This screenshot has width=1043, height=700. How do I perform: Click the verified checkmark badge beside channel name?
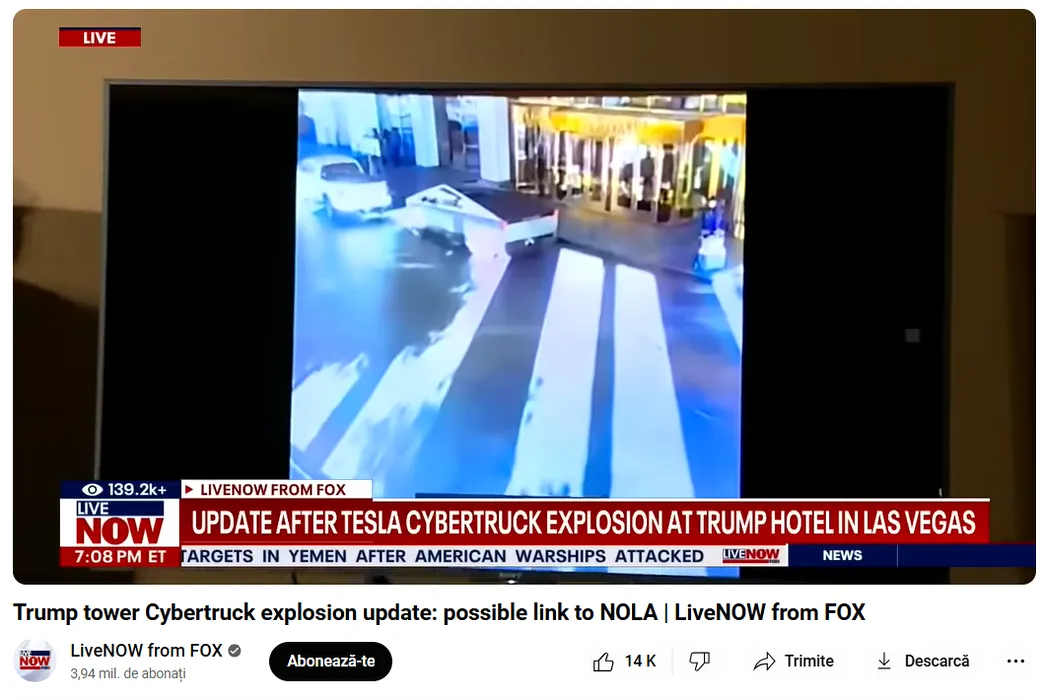click(x=235, y=651)
